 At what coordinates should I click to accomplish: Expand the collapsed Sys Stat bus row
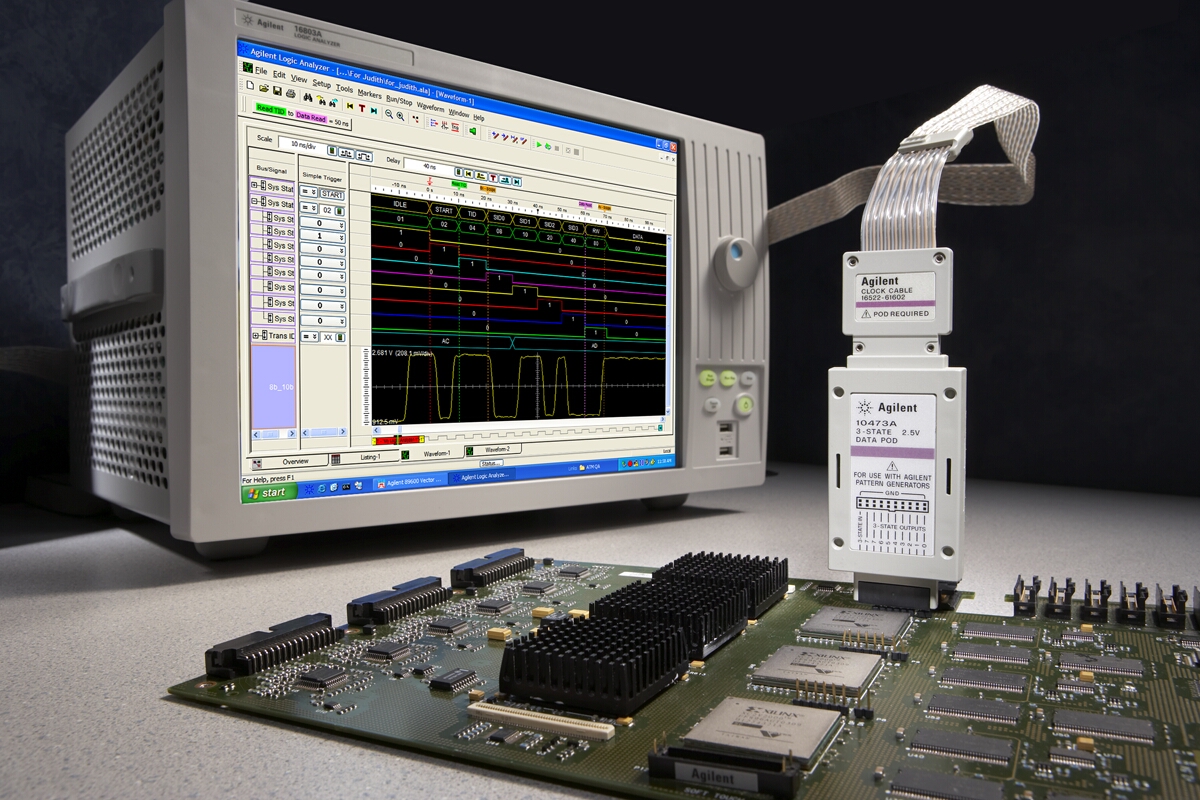tap(255, 186)
